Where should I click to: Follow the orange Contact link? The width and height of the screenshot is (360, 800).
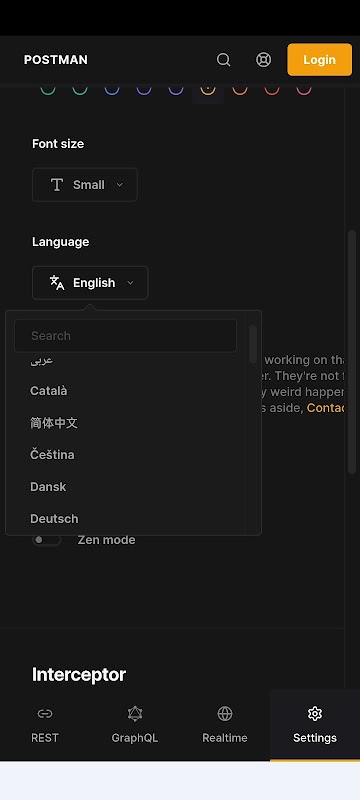[x=326, y=408]
